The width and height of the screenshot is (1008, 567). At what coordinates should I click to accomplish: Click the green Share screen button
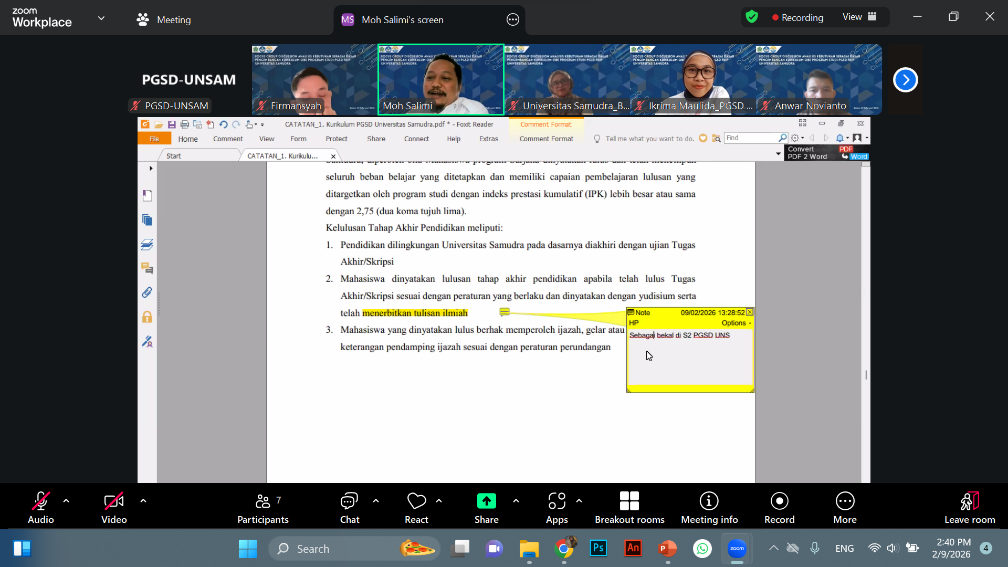pyautogui.click(x=486, y=502)
